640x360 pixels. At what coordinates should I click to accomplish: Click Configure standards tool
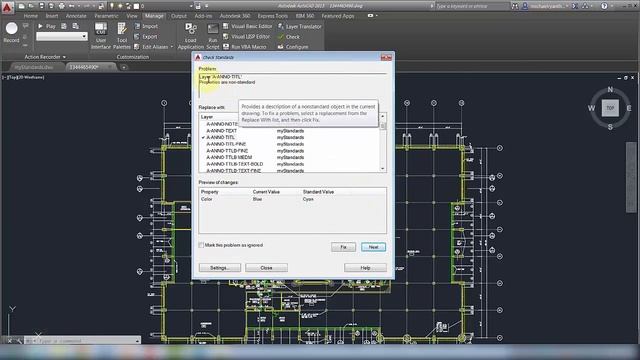tap(293, 47)
